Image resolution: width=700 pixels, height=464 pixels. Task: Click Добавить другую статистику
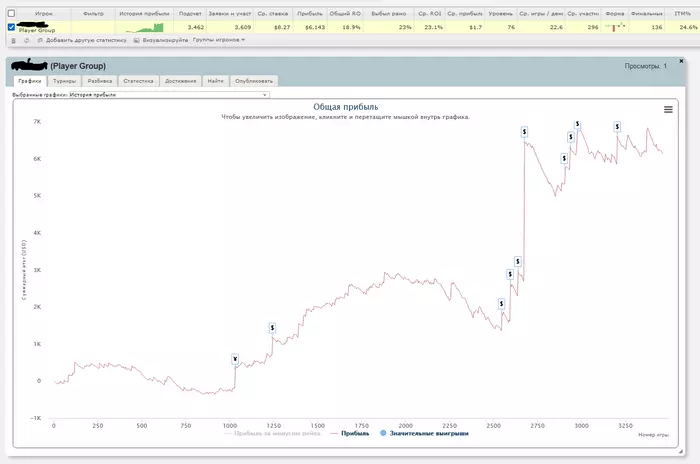pyautogui.click(x=86, y=40)
